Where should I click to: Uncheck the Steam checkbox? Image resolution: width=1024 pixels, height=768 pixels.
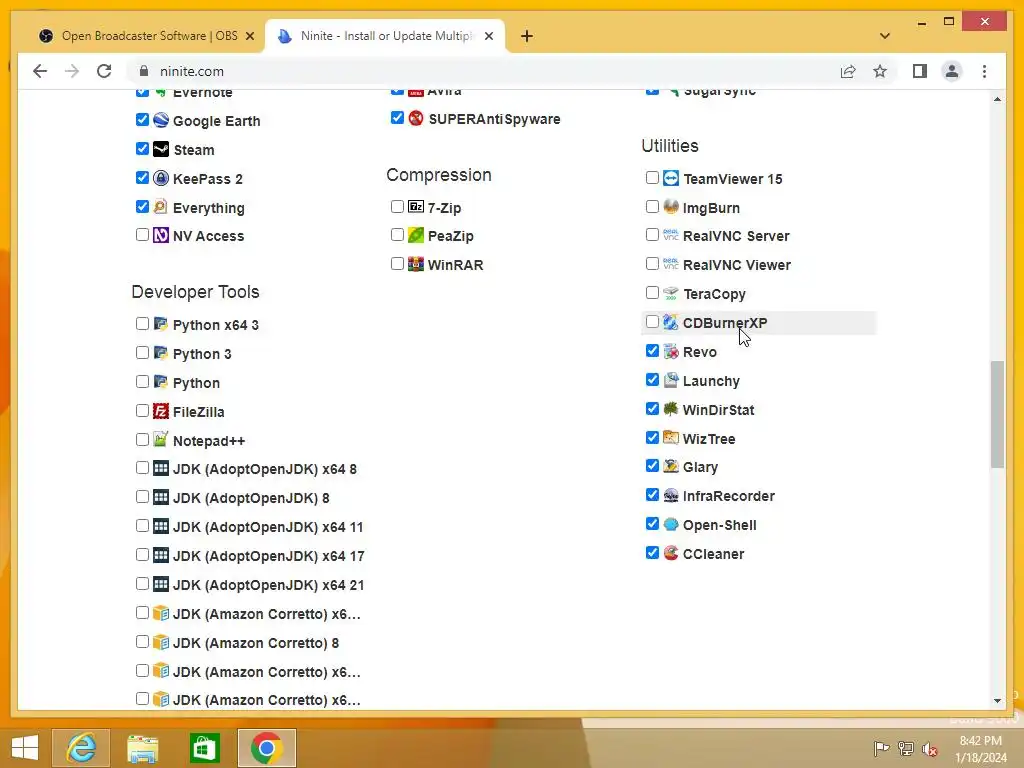(142, 148)
